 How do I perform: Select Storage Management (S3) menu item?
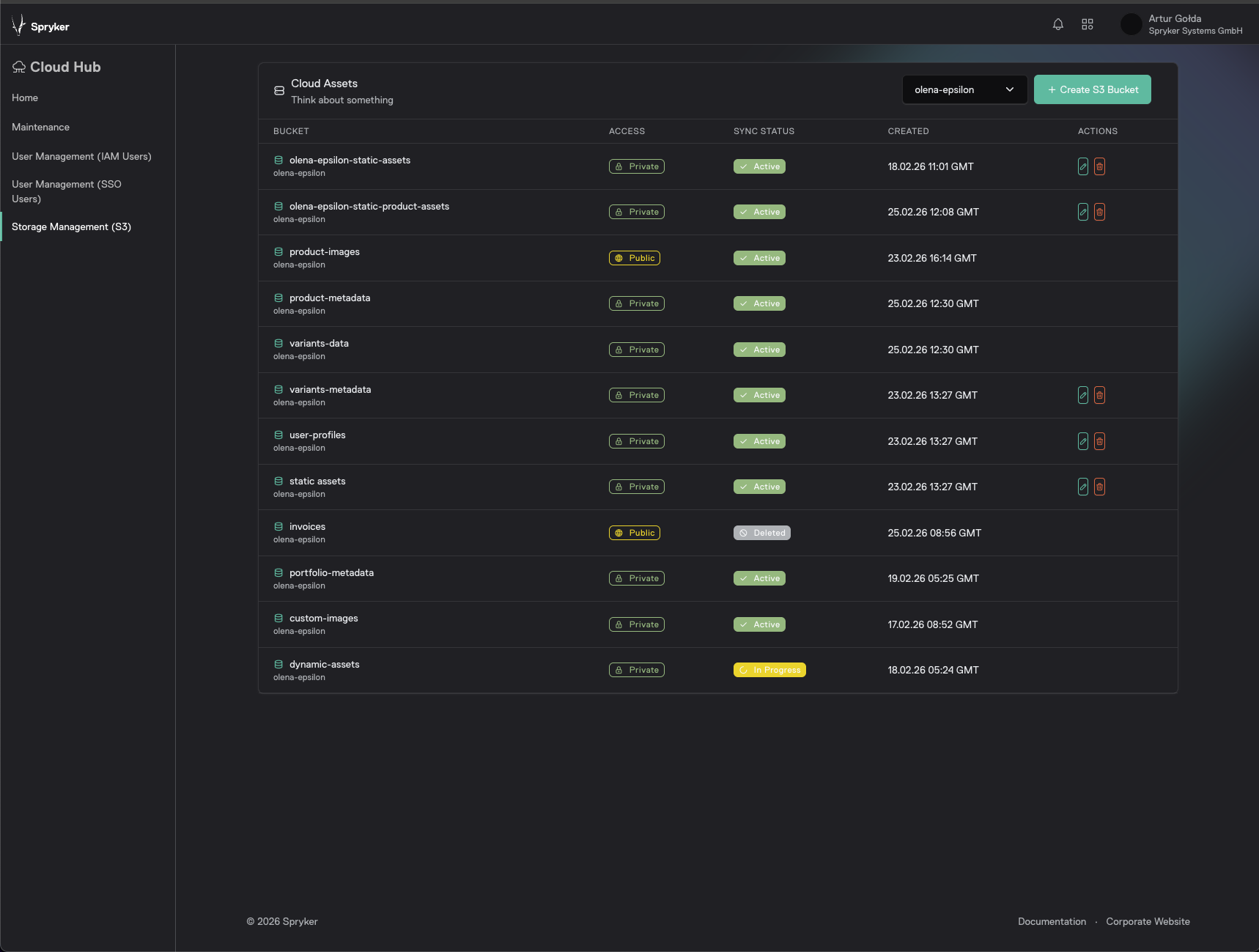click(71, 226)
